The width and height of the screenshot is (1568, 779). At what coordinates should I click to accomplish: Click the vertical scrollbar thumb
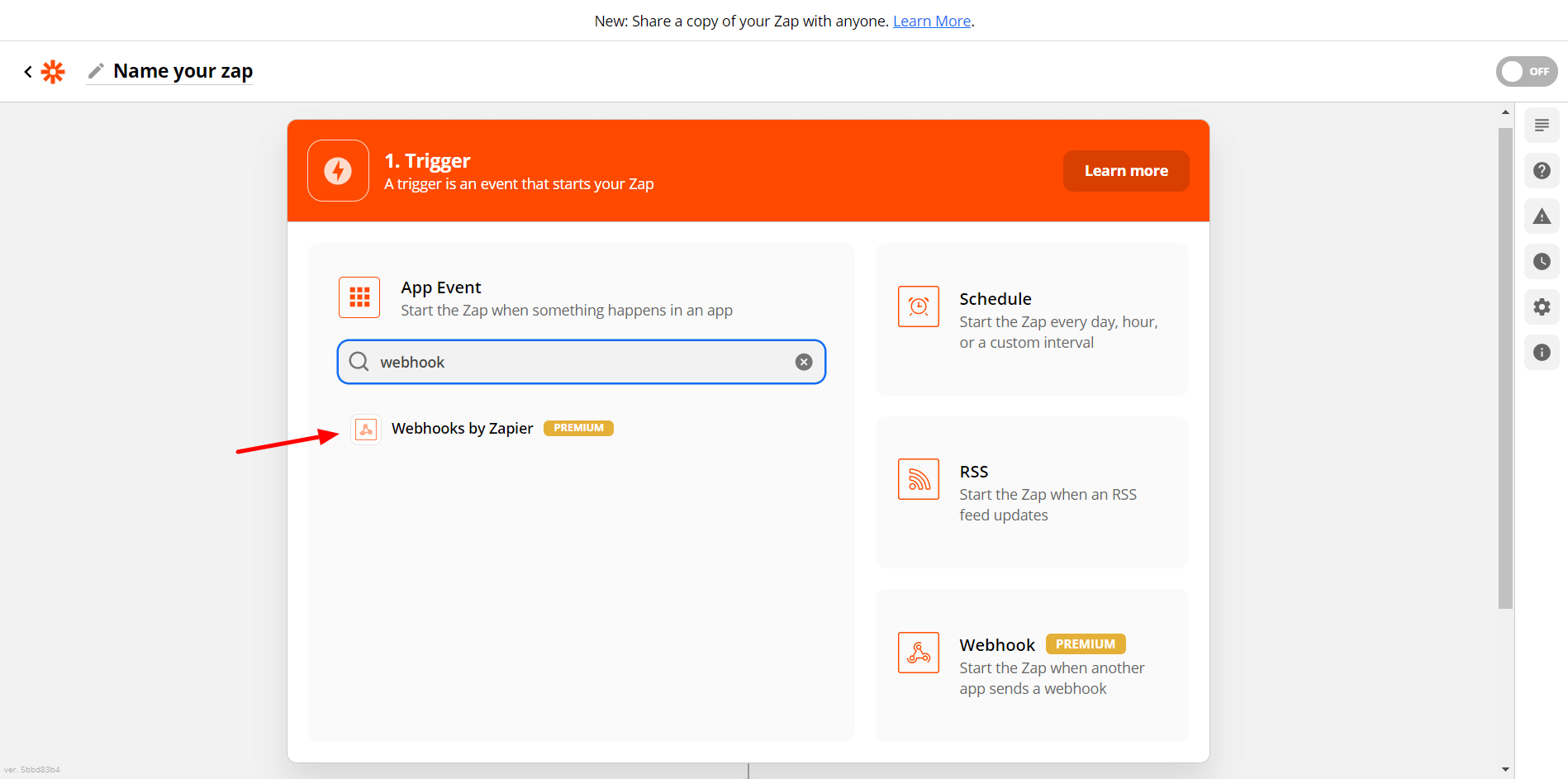(x=1505, y=368)
